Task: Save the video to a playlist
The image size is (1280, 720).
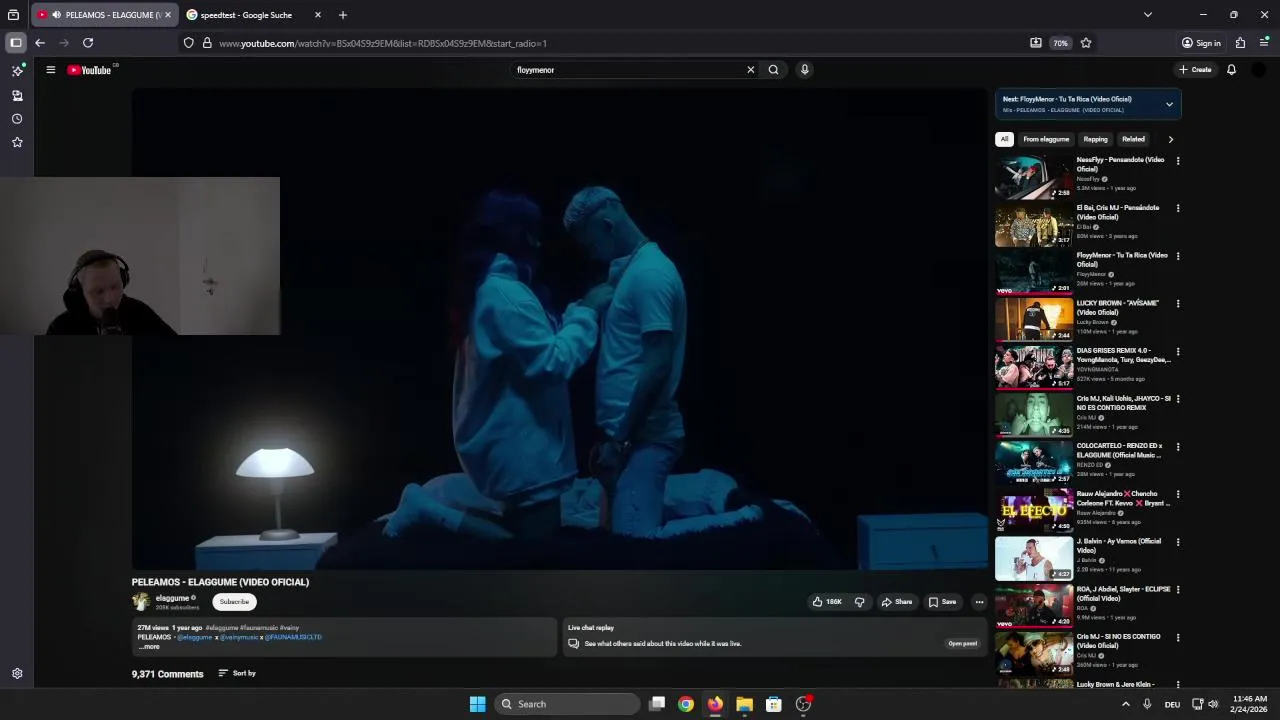Action: 942,602
